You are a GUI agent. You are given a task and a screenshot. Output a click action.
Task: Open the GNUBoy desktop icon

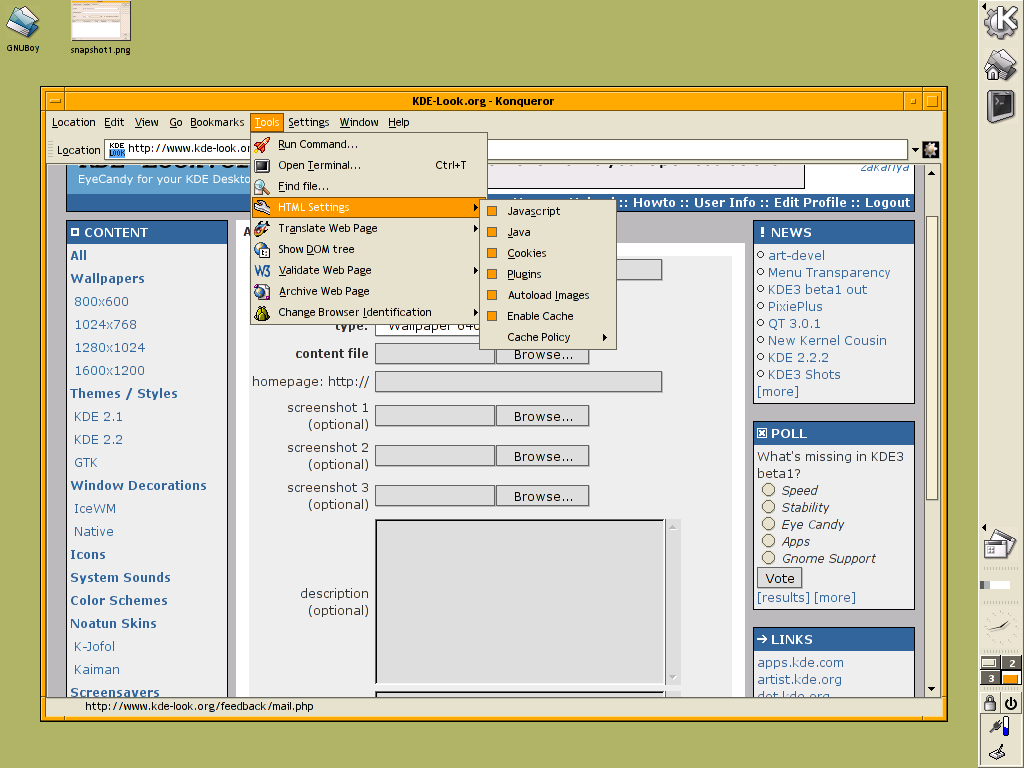pyautogui.click(x=23, y=28)
